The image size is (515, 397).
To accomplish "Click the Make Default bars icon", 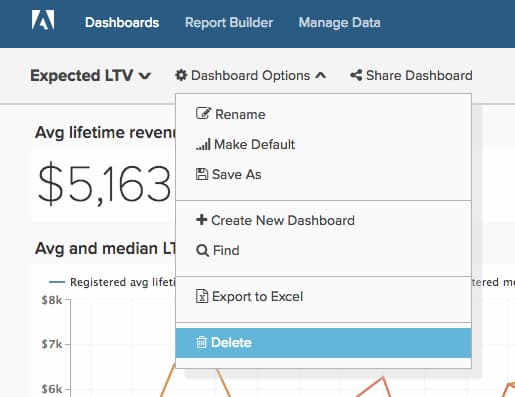I will 203,145.
